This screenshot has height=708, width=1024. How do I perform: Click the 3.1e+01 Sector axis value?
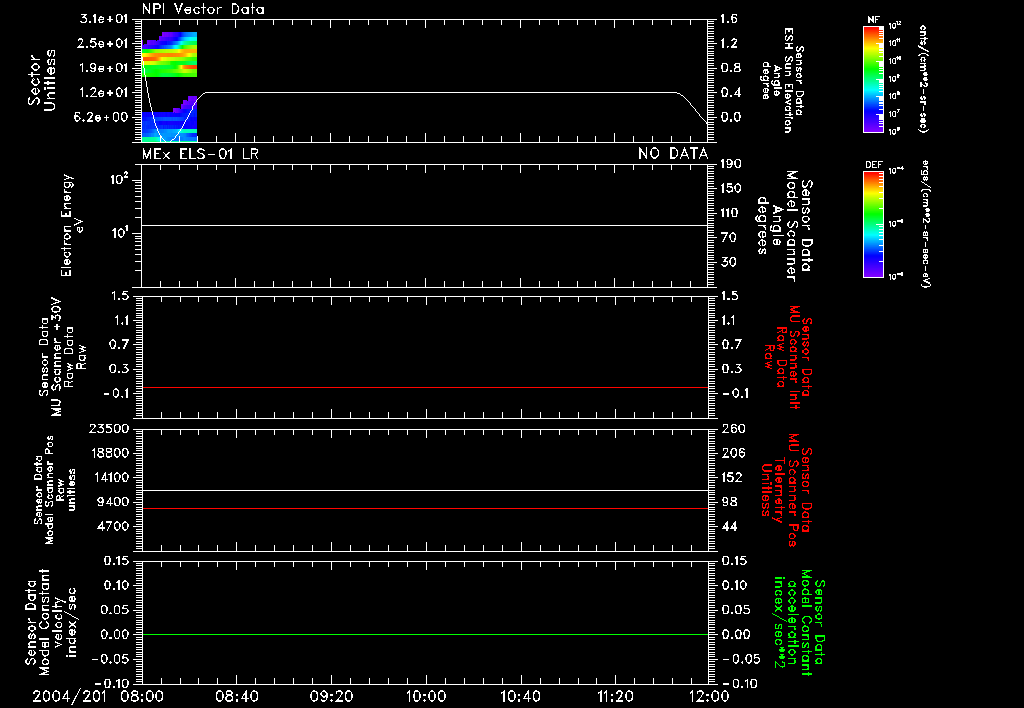coord(104,19)
